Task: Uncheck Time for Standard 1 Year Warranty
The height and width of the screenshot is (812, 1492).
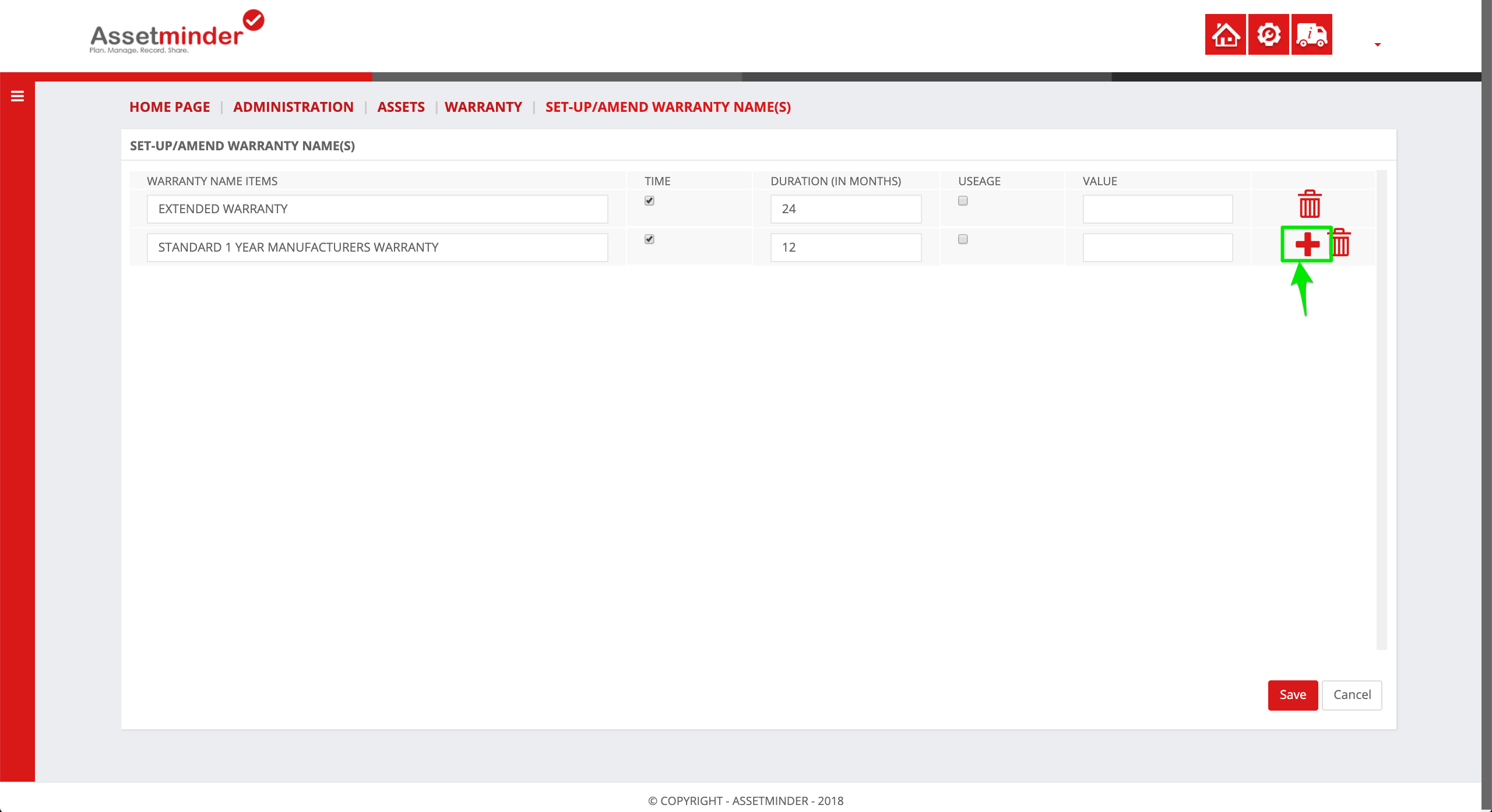Action: click(649, 239)
